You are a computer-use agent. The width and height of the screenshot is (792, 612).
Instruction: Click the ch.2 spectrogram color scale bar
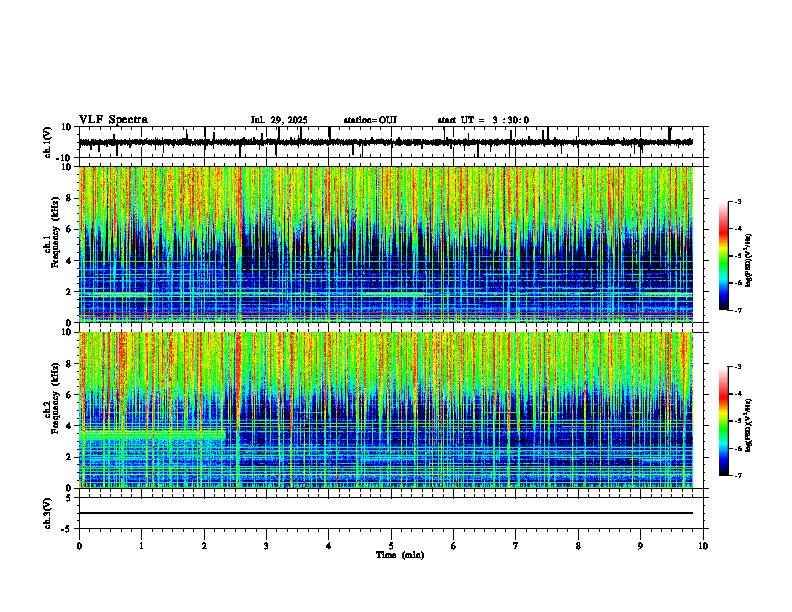[x=724, y=421]
